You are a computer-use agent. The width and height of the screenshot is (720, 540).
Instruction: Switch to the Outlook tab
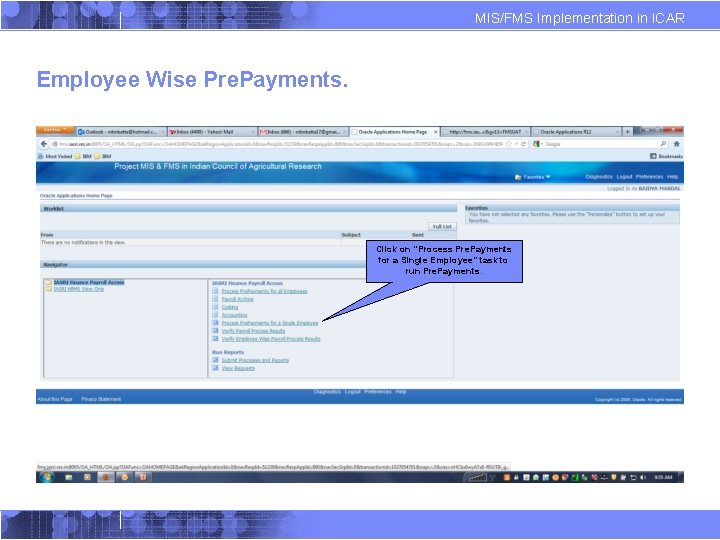[x=121, y=132]
